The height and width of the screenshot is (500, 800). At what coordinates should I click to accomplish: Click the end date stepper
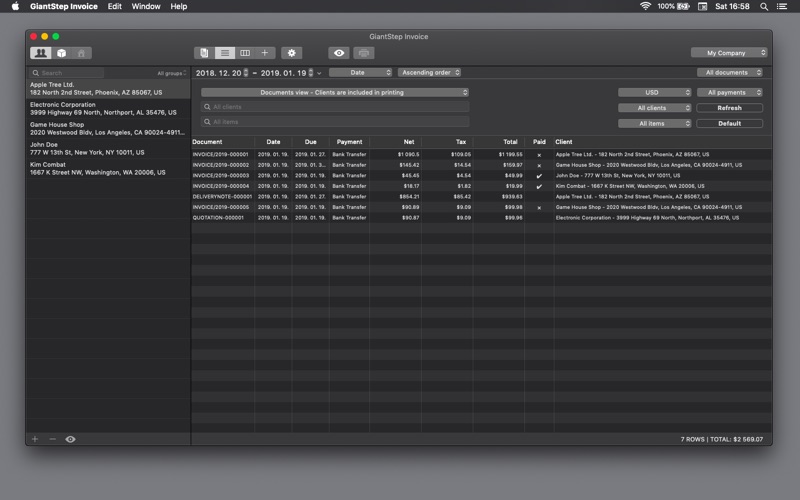(311, 73)
